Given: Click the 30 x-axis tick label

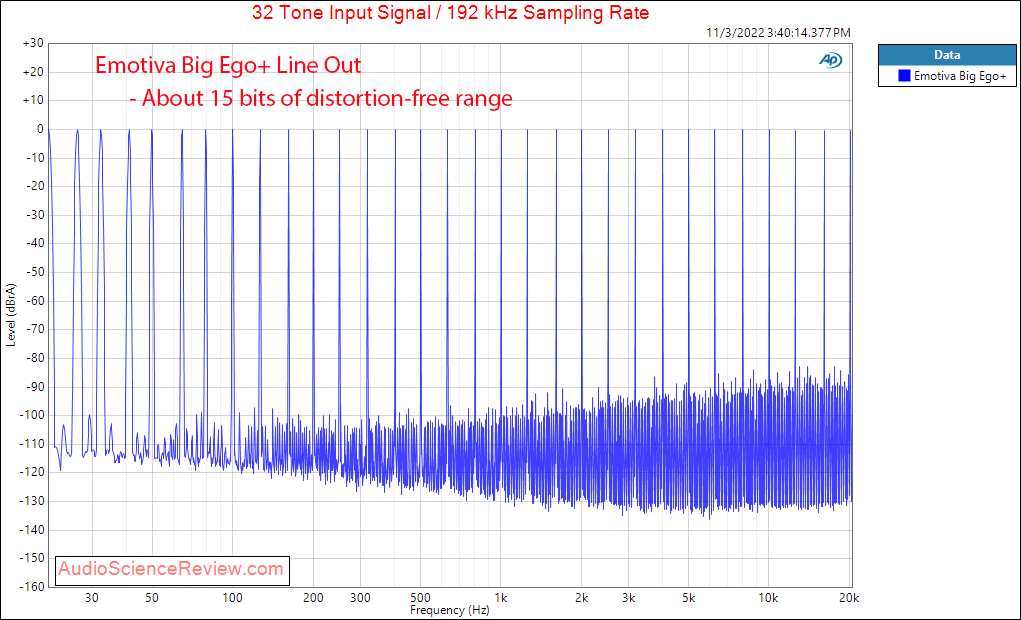Looking at the screenshot, I should tap(92, 599).
